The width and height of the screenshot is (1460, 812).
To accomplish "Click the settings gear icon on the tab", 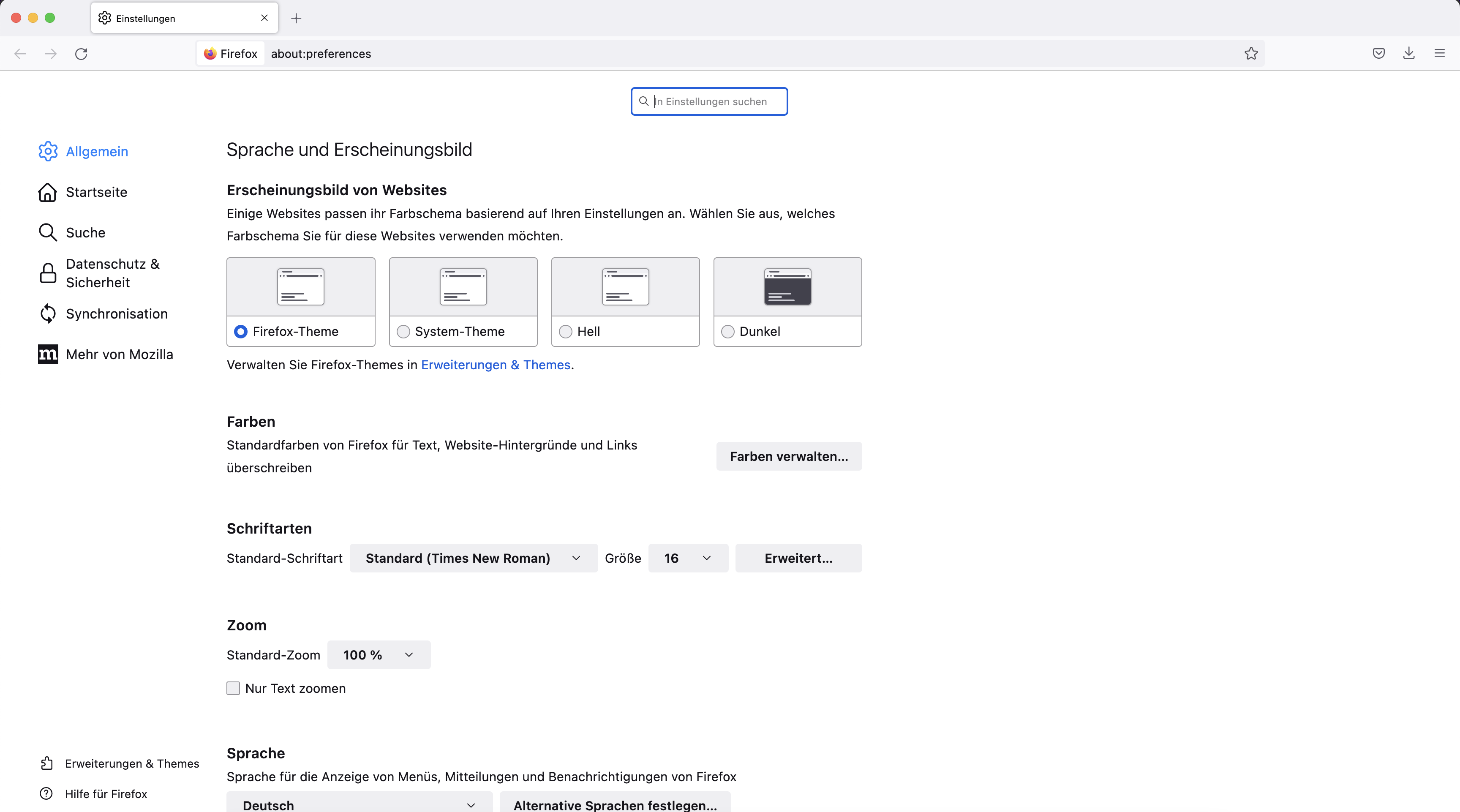I will tap(105, 18).
